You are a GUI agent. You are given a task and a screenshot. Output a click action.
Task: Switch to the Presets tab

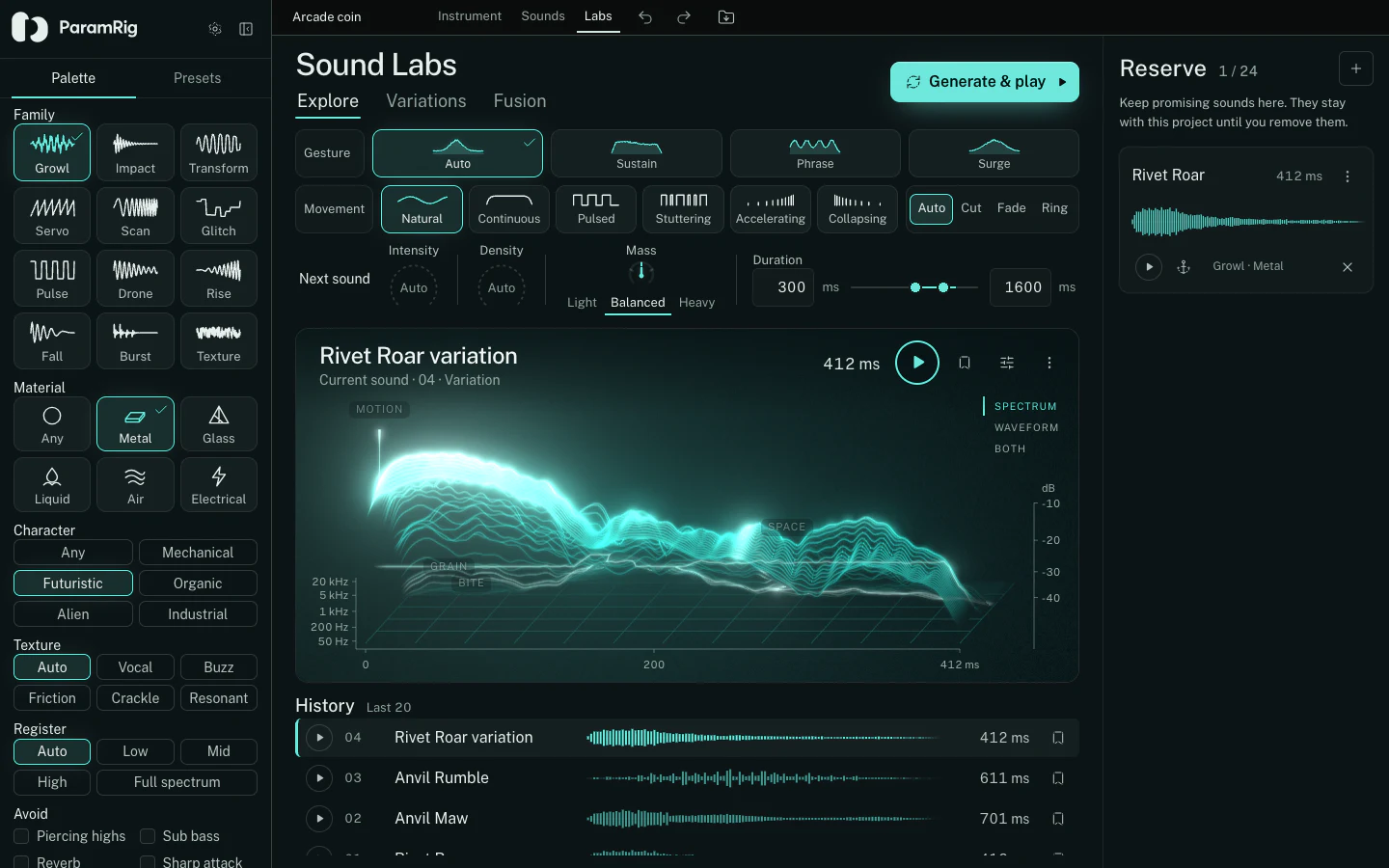tap(197, 78)
